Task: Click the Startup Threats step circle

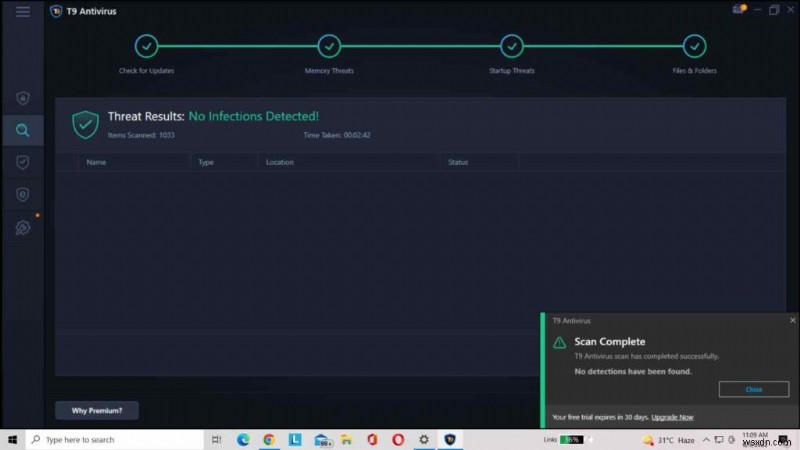Action: (511, 46)
